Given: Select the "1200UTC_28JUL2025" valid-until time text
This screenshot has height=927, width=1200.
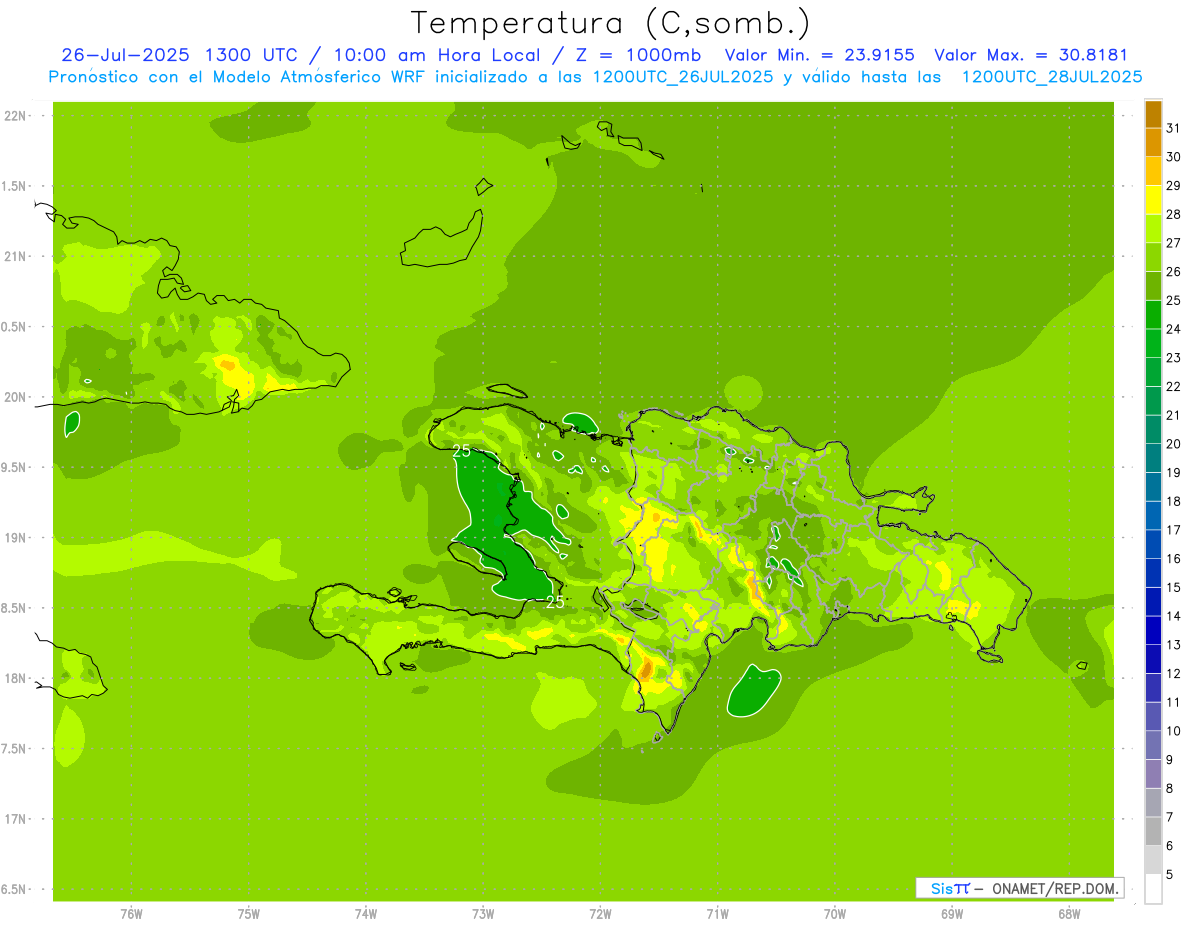Looking at the screenshot, I should 1052,77.
